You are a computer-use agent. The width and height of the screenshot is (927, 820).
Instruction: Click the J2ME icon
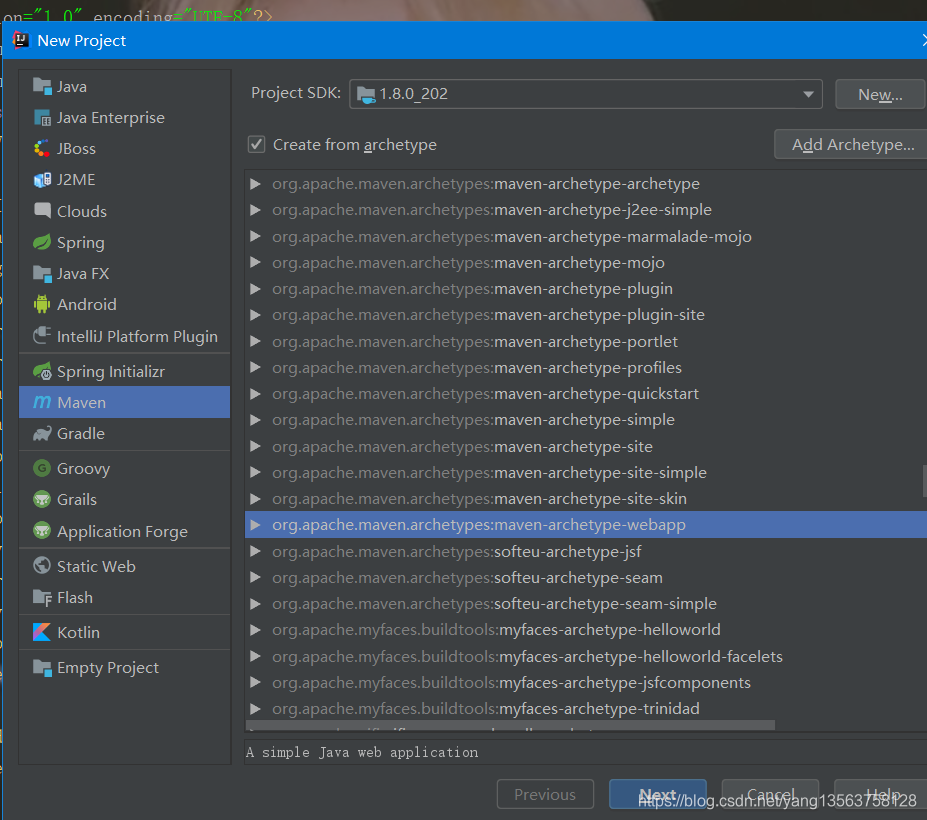(x=42, y=180)
